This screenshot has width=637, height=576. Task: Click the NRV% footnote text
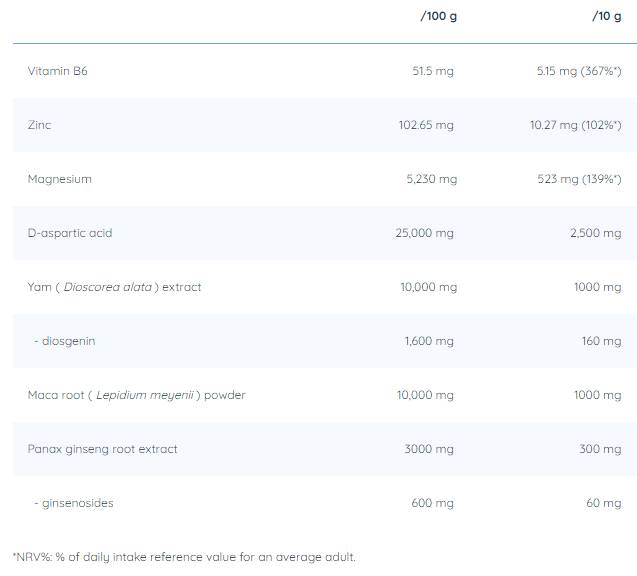pyautogui.click(x=184, y=557)
